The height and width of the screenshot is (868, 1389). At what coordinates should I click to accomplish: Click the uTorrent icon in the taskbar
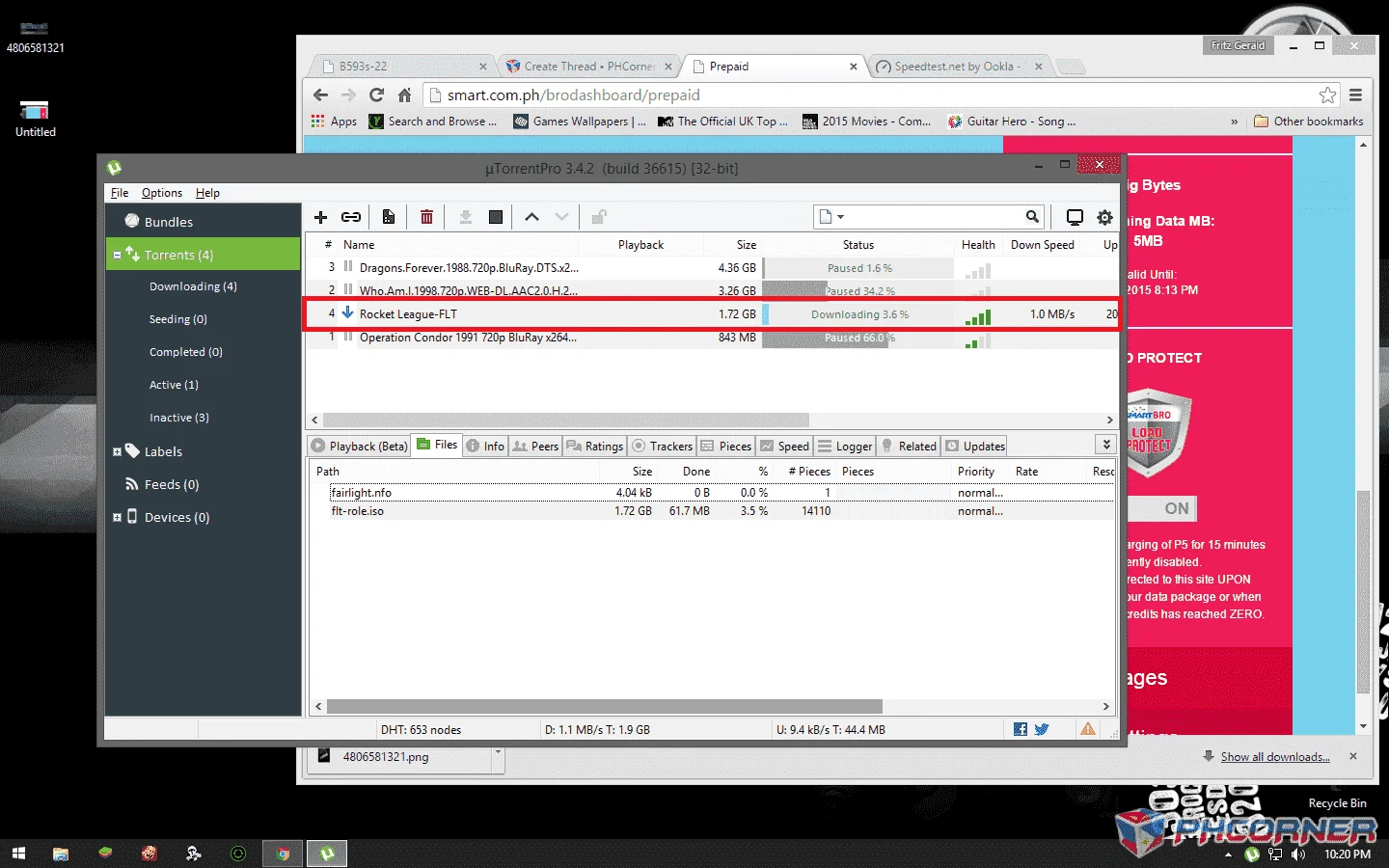point(327,854)
